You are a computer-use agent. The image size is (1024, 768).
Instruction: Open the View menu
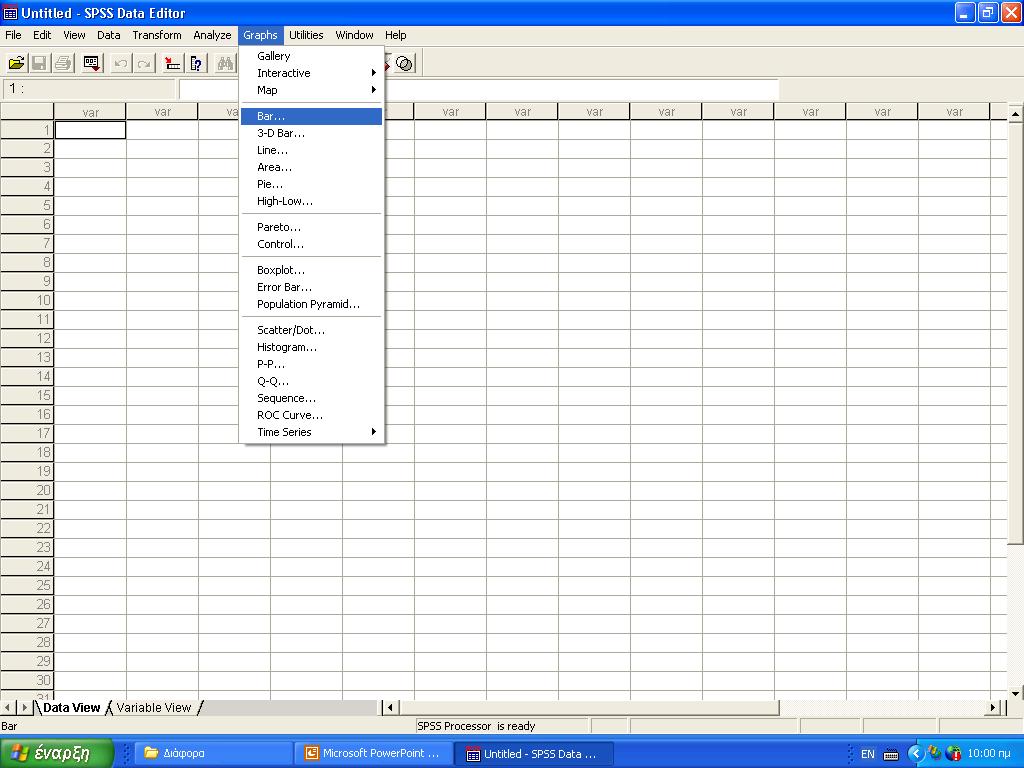[74, 35]
